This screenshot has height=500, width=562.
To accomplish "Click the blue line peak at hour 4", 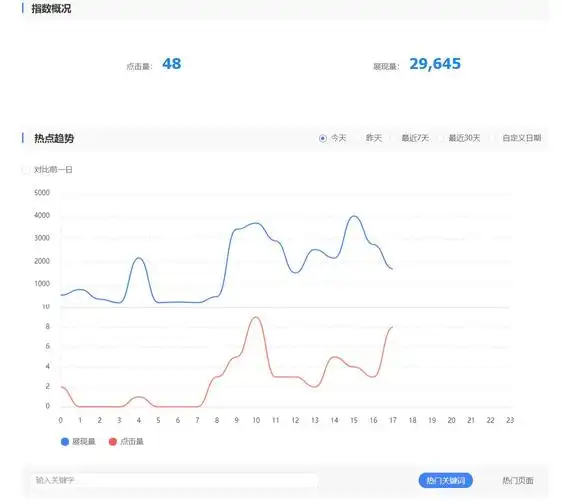I will point(139,258).
